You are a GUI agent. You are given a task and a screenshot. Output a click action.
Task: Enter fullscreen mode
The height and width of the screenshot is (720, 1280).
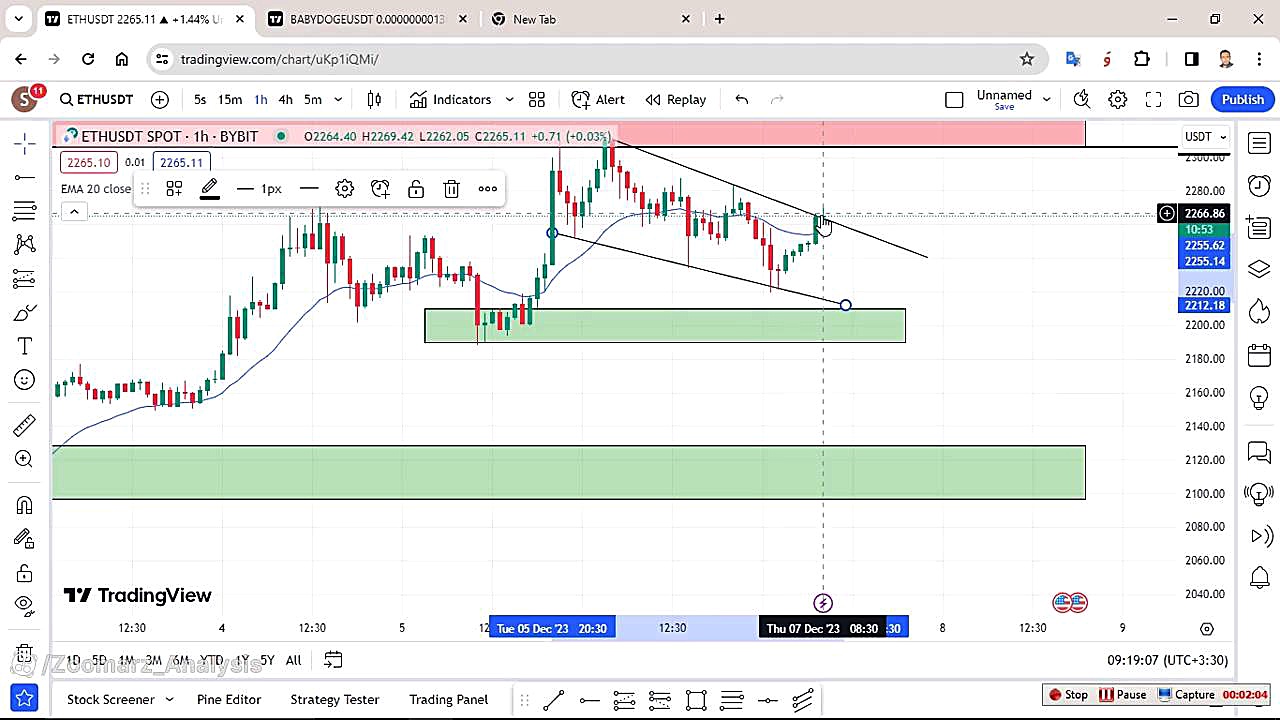(1153, 99)
